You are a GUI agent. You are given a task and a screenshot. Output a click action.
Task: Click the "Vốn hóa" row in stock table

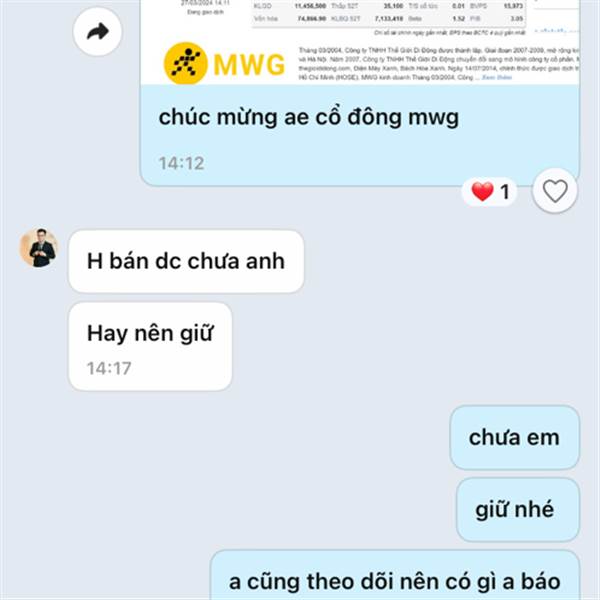click(388, 19)
